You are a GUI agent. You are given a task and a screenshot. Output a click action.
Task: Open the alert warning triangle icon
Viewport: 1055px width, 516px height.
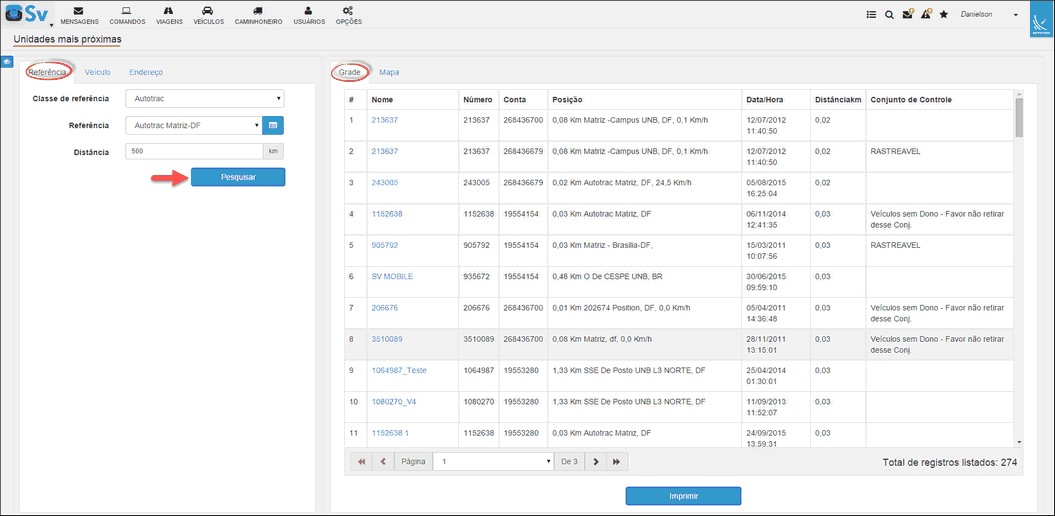click(926, 14)
